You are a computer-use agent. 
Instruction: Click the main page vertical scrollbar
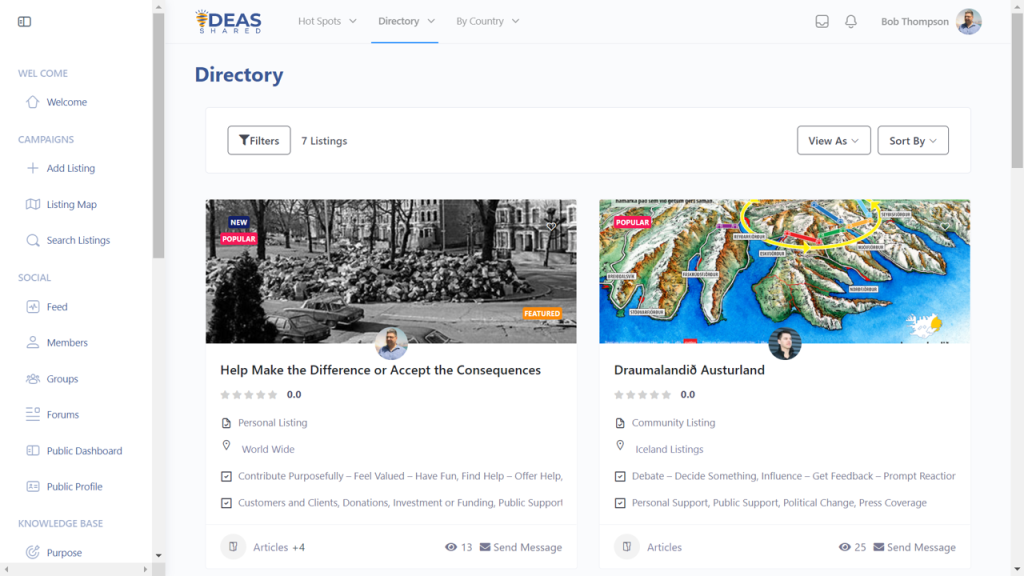pyautogui.click(x=1017, y=91)
